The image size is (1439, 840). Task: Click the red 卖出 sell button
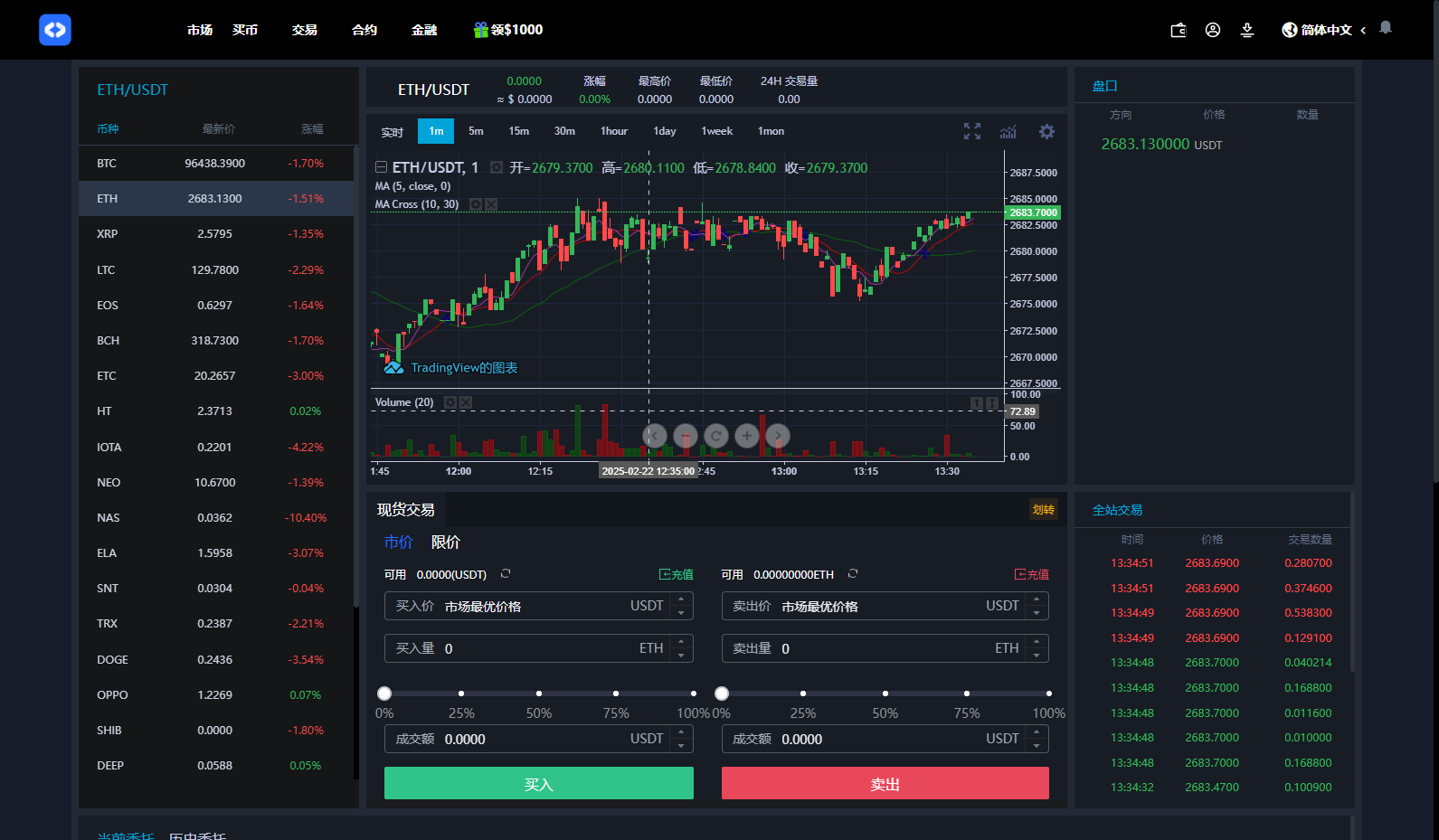[x=885, y=784]
